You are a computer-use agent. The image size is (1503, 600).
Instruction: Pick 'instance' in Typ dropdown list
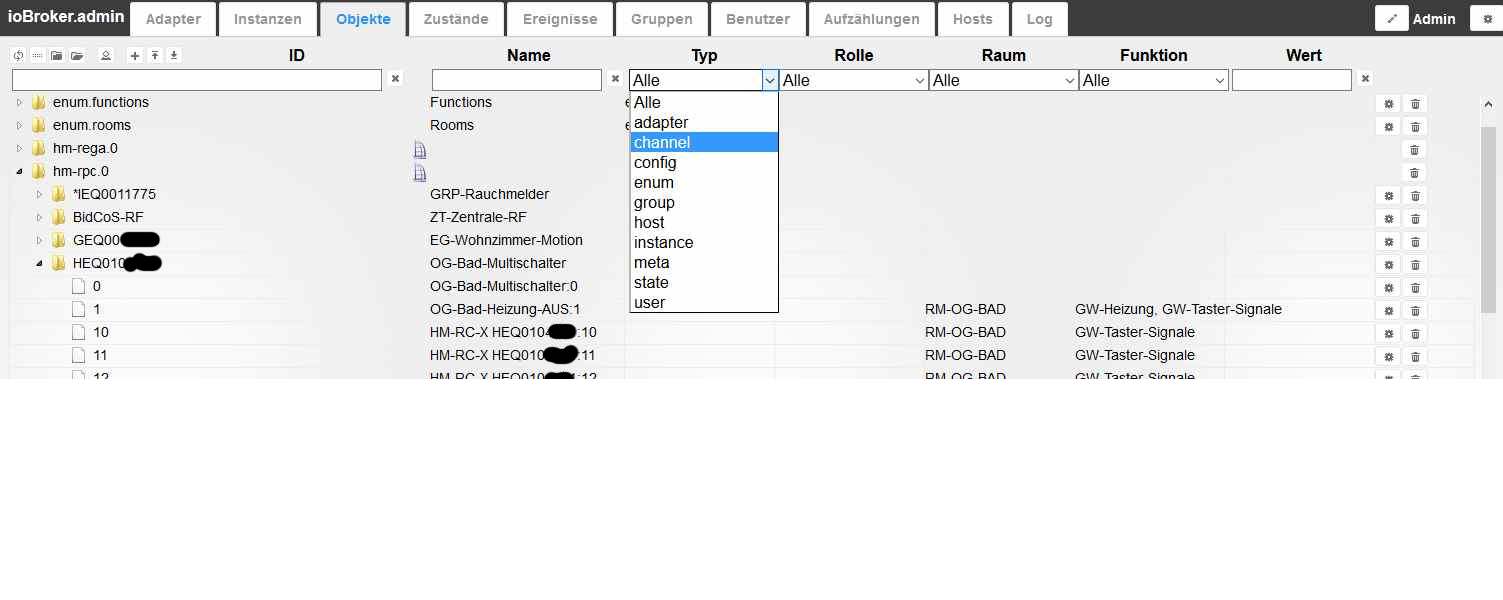tap(704, 242)
